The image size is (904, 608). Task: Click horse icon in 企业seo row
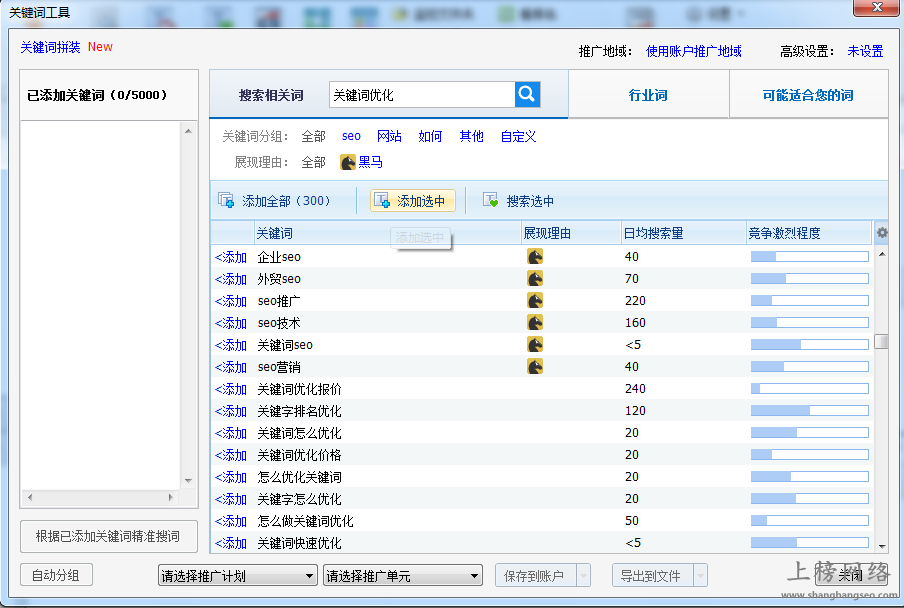pos(535,257)
